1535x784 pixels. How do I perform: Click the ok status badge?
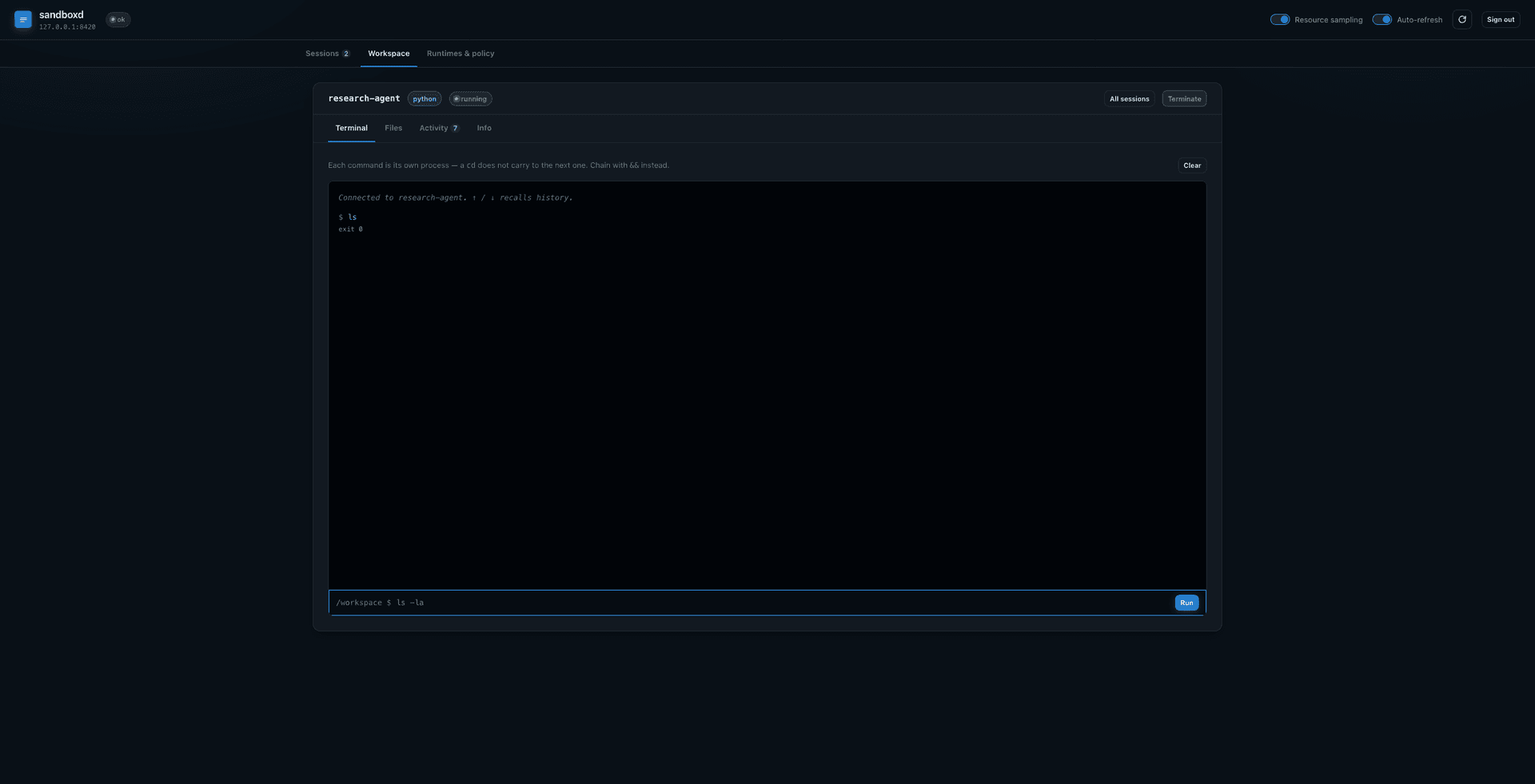[x=118, y=20]
